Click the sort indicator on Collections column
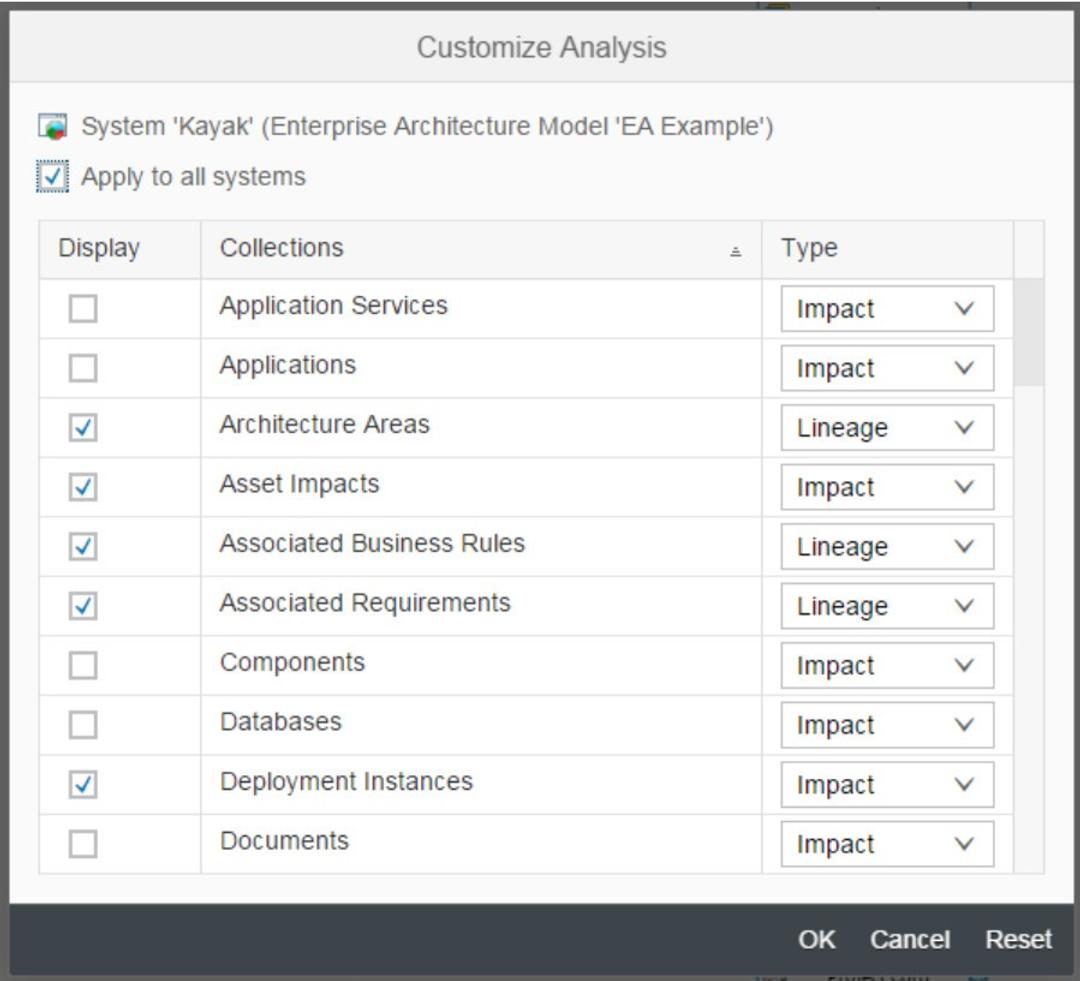This screenshot has height=981, width=1080. click(734, 248)
